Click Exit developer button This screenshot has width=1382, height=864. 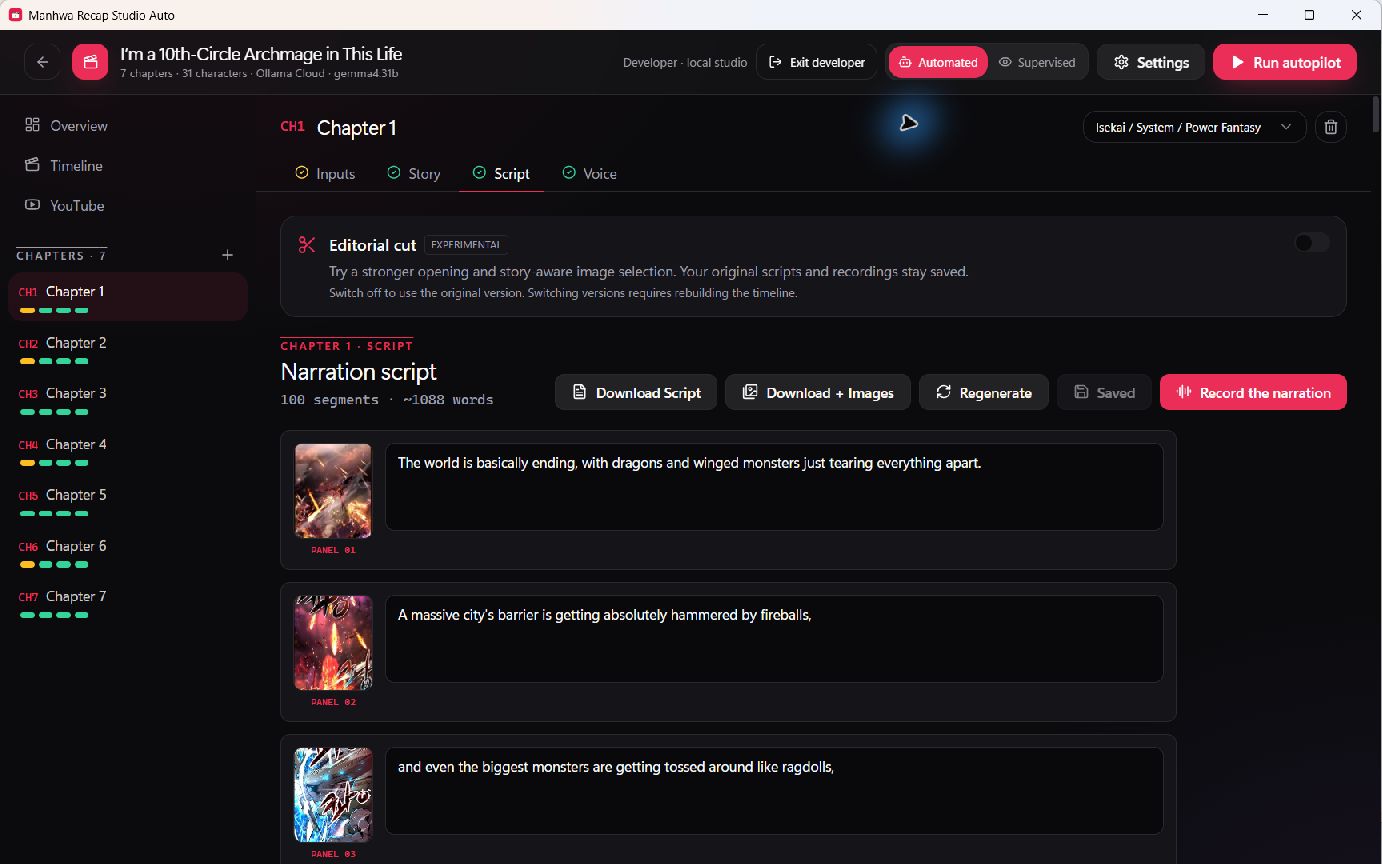click(817, 62)
